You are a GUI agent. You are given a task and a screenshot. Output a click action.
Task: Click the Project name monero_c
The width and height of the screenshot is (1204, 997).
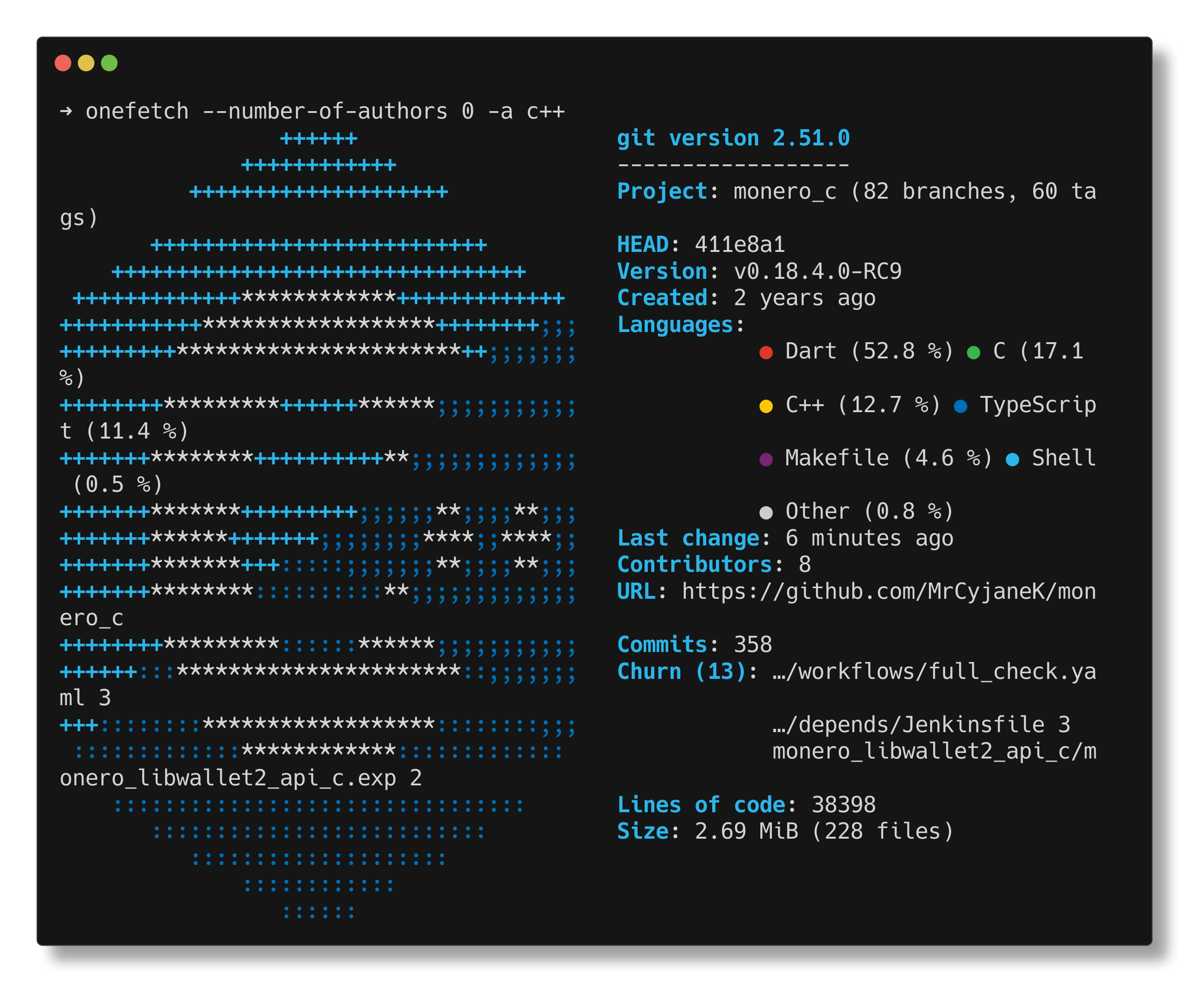(785, 192)
